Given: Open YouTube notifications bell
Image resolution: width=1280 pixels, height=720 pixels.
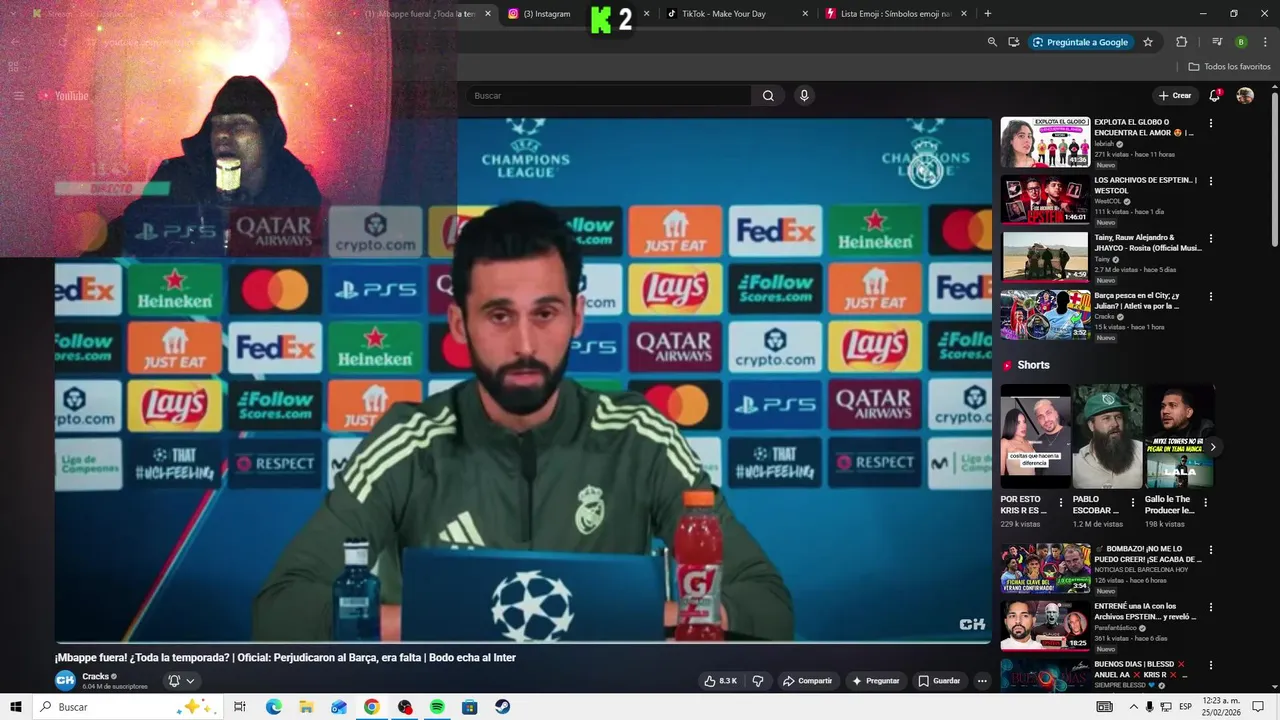Looking at the screenshot, I should click(1214, 96).
